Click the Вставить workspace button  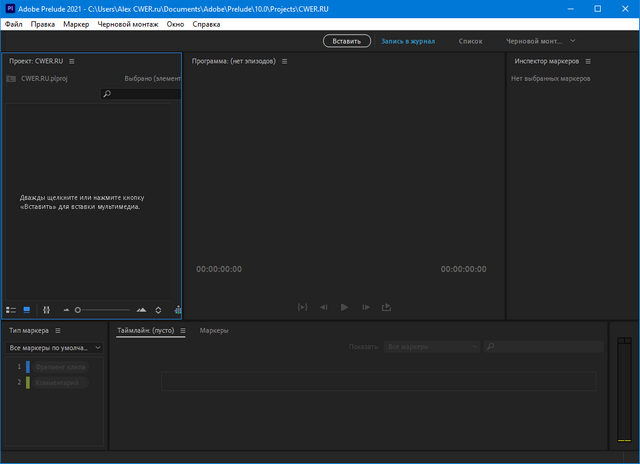pyautogui.click(x=347, y=41)
